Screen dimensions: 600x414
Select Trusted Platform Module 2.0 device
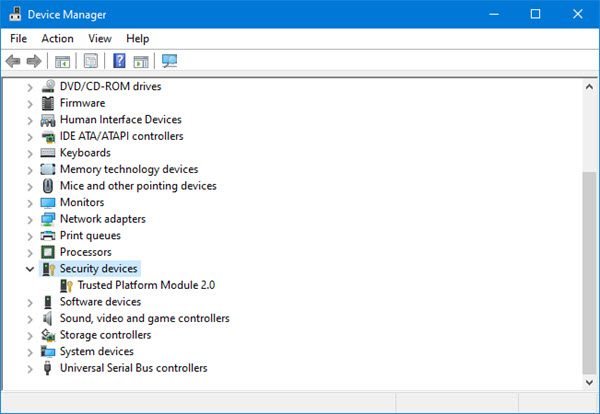(146, 285)
